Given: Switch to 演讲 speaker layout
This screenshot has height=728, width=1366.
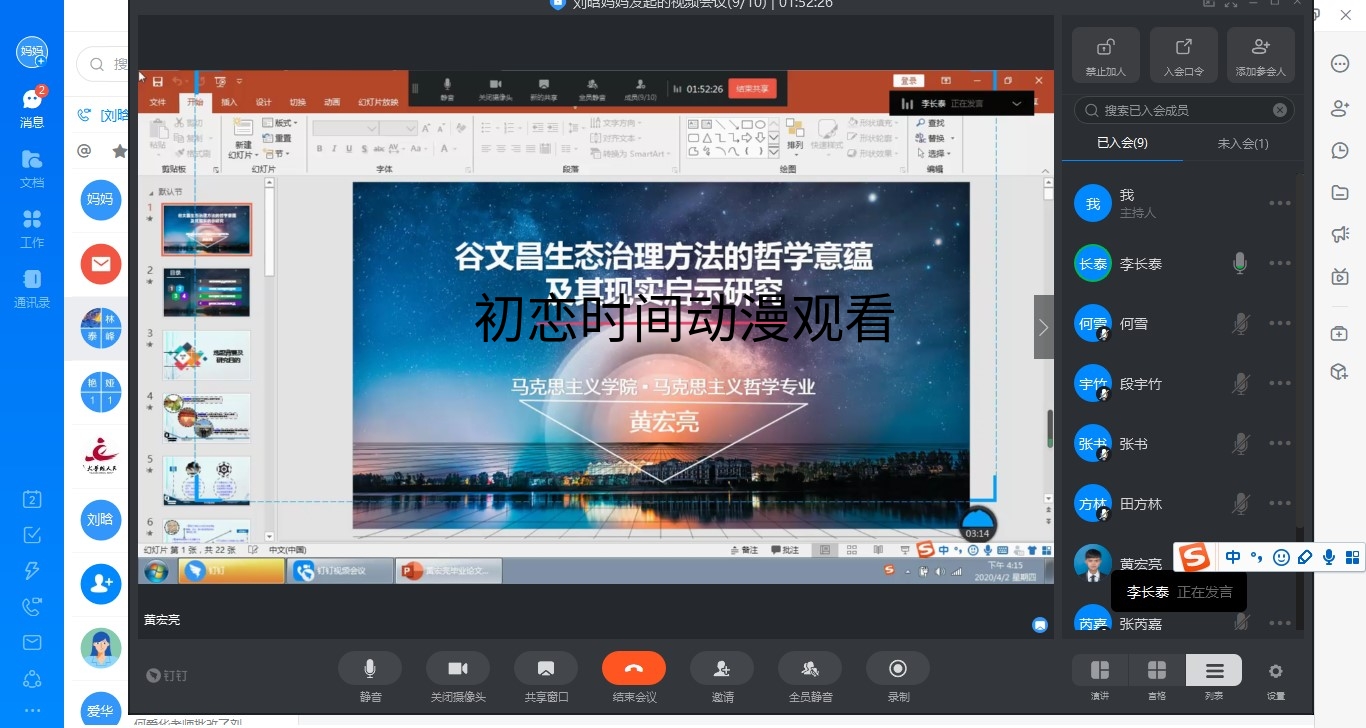Looking at the screenshot, I should [x=1100, y=670].
